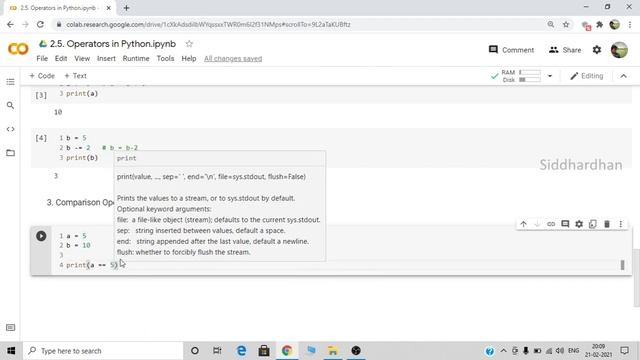Delete the cell with trash icon
This screenshot has height=360, width=640.
coord(607,224)
